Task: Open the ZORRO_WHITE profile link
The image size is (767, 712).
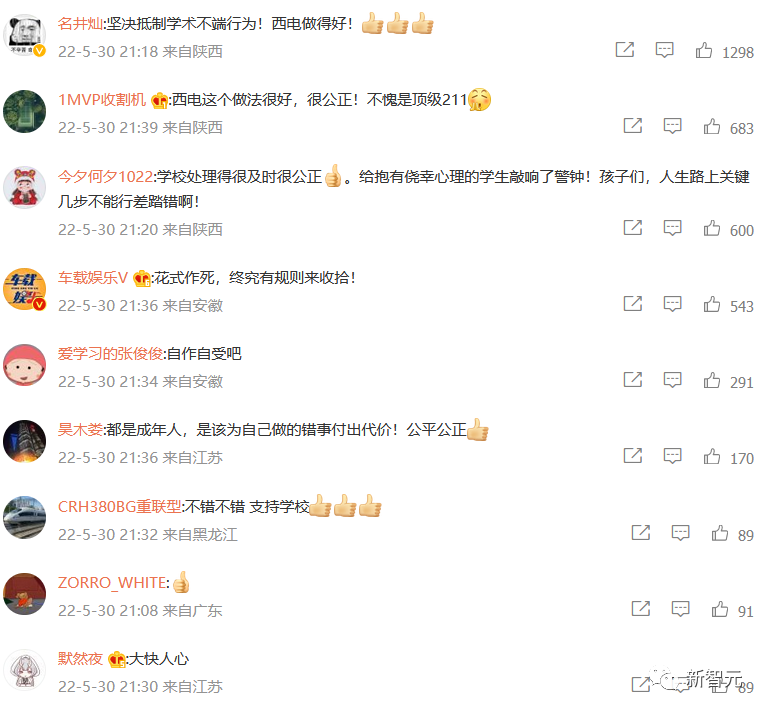Action: pos(112,582)
